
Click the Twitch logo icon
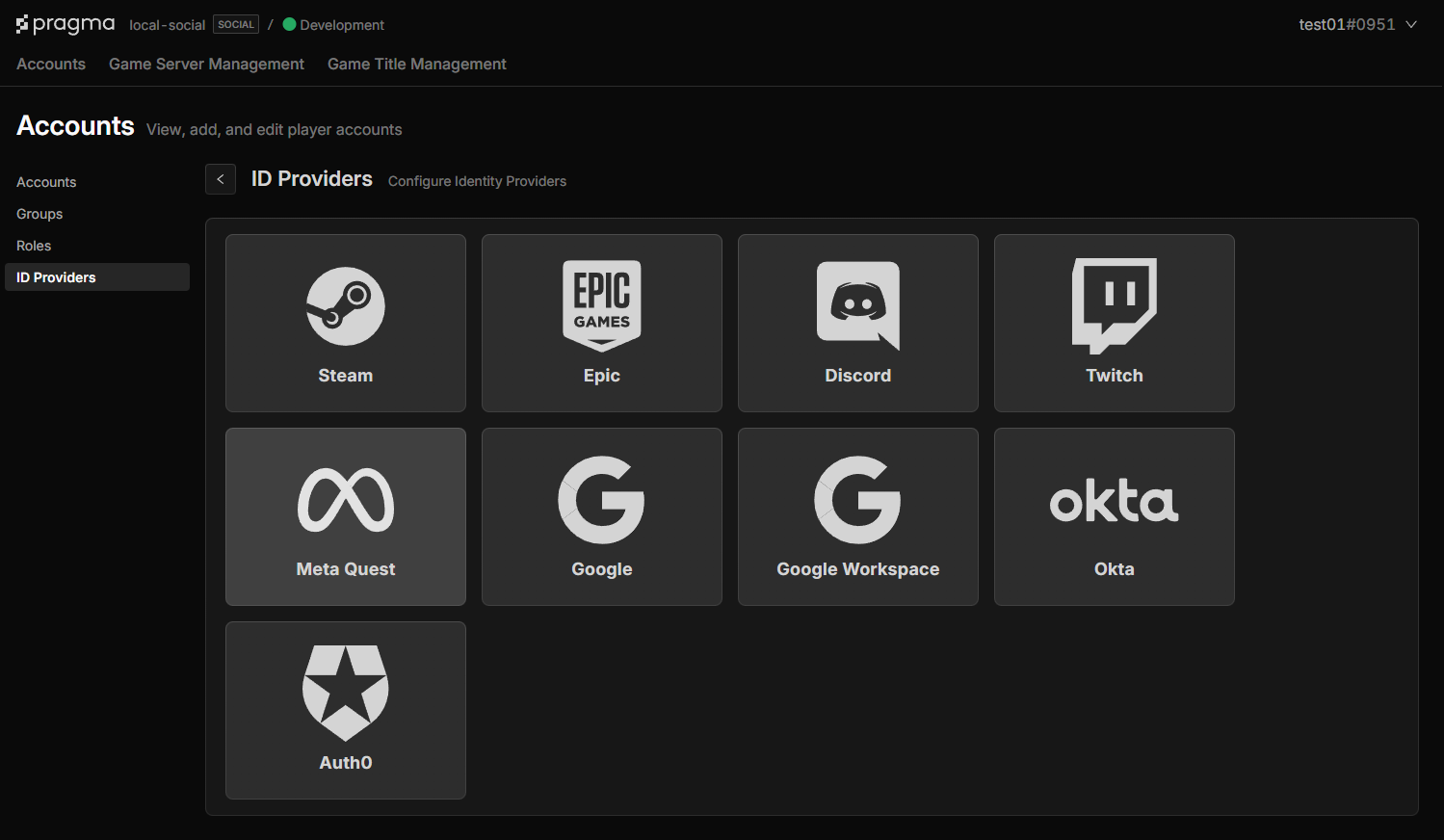point(1115,305)
